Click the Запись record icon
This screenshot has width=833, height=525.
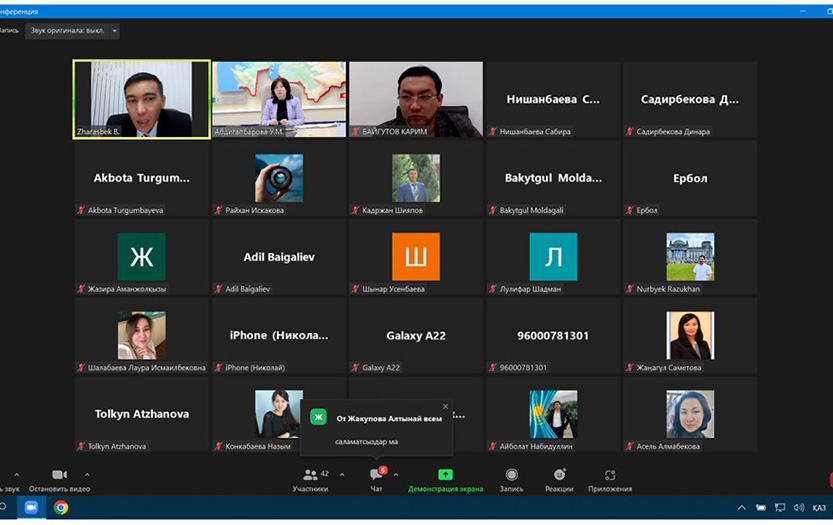coord(511,475)
